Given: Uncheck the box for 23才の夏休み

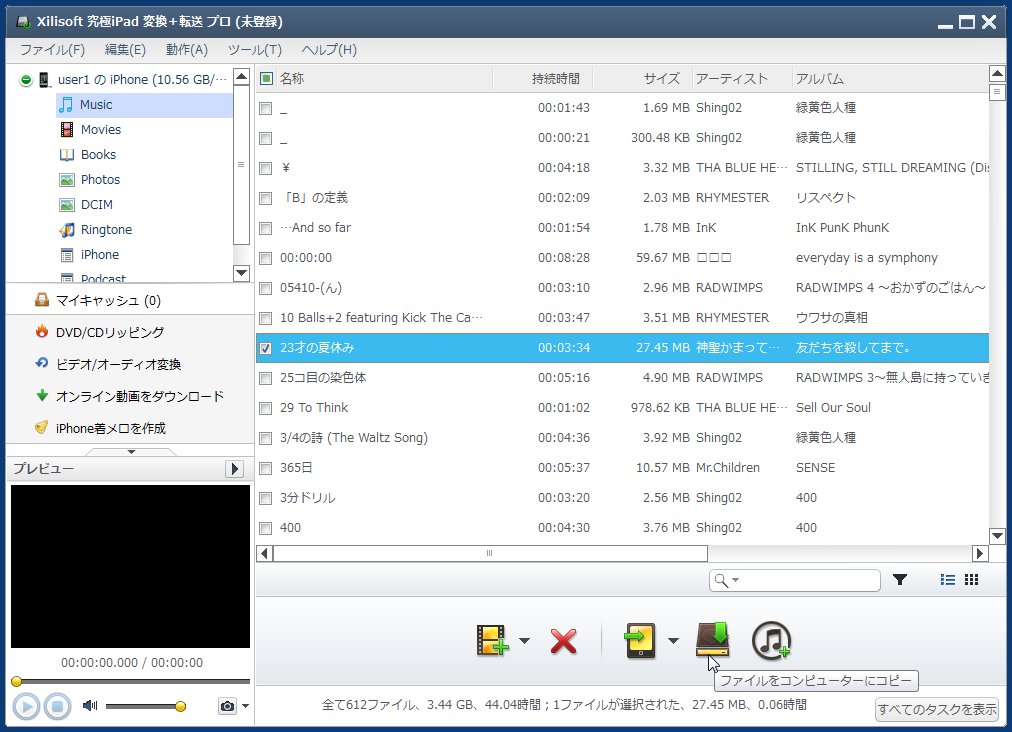Looking at the screenshot, I should click(266, 349).
